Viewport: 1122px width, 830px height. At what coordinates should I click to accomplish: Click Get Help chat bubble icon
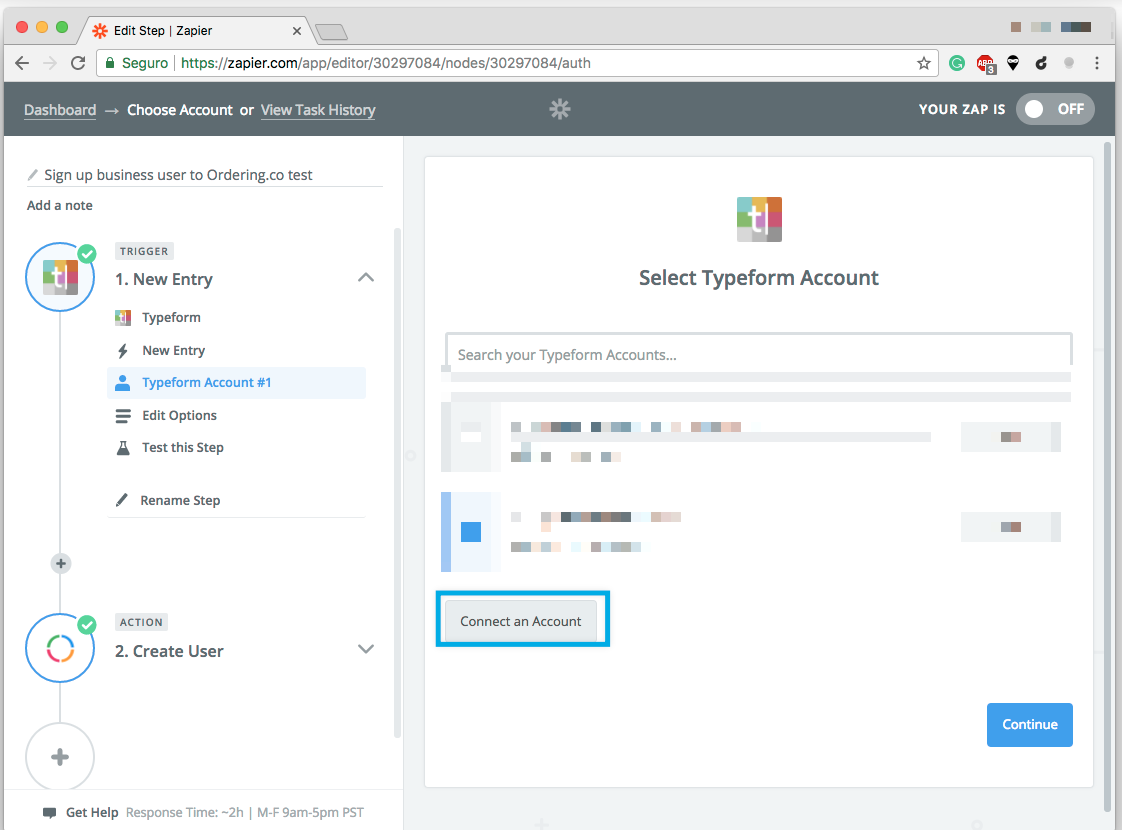click(x=49, y=813)
